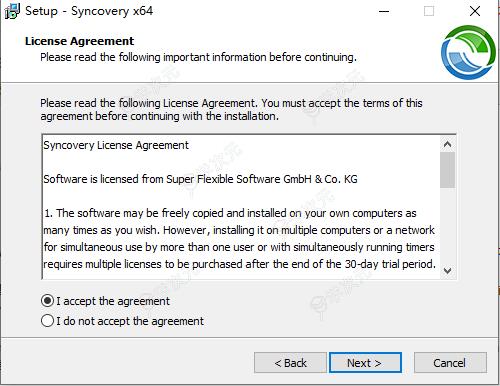Image resolution: width=500 pixels, height=386 pixels.
Task: Click the license text scrollbar thumb
Action: pos(447,170)
